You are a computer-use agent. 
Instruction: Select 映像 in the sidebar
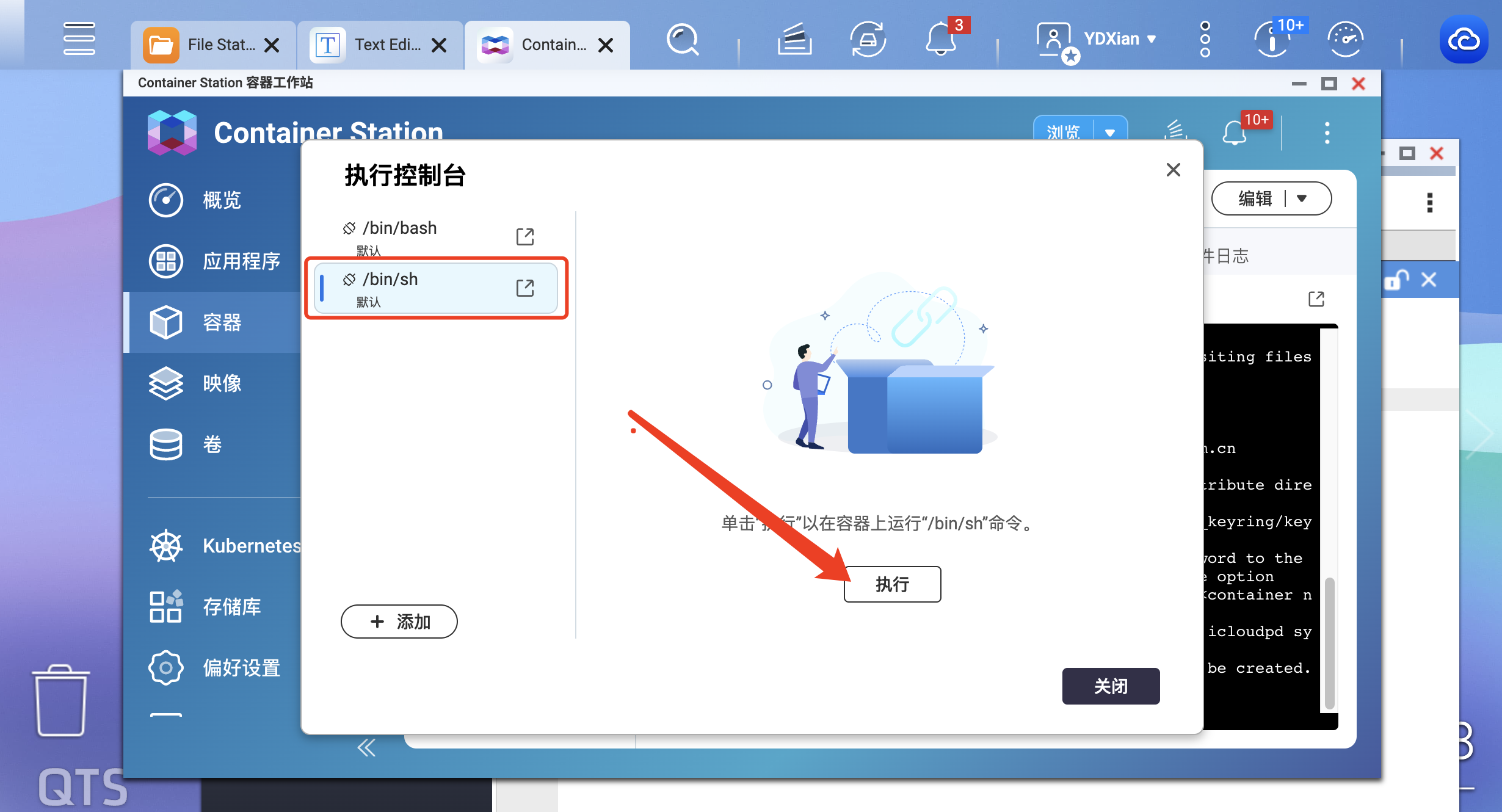tap(221, 383)
